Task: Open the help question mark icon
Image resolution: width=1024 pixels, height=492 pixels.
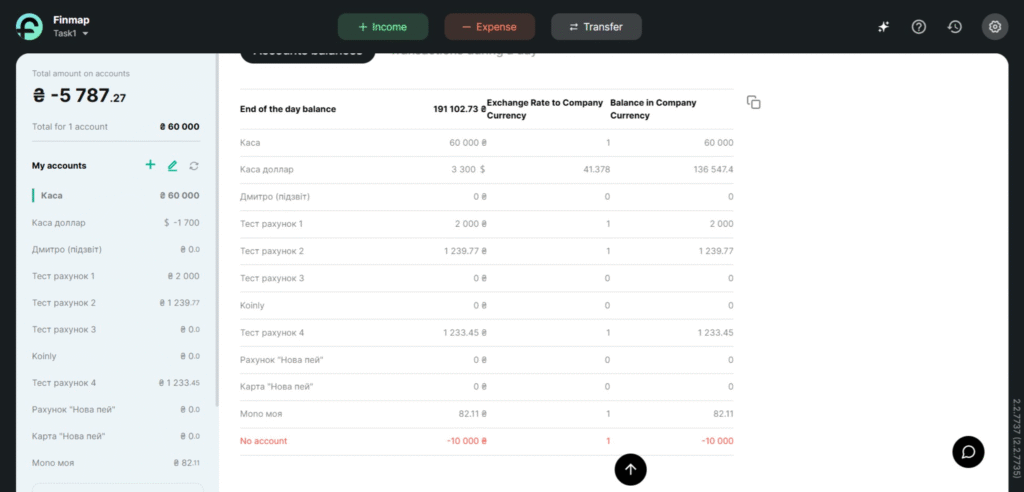Action: tap(919, 27)
